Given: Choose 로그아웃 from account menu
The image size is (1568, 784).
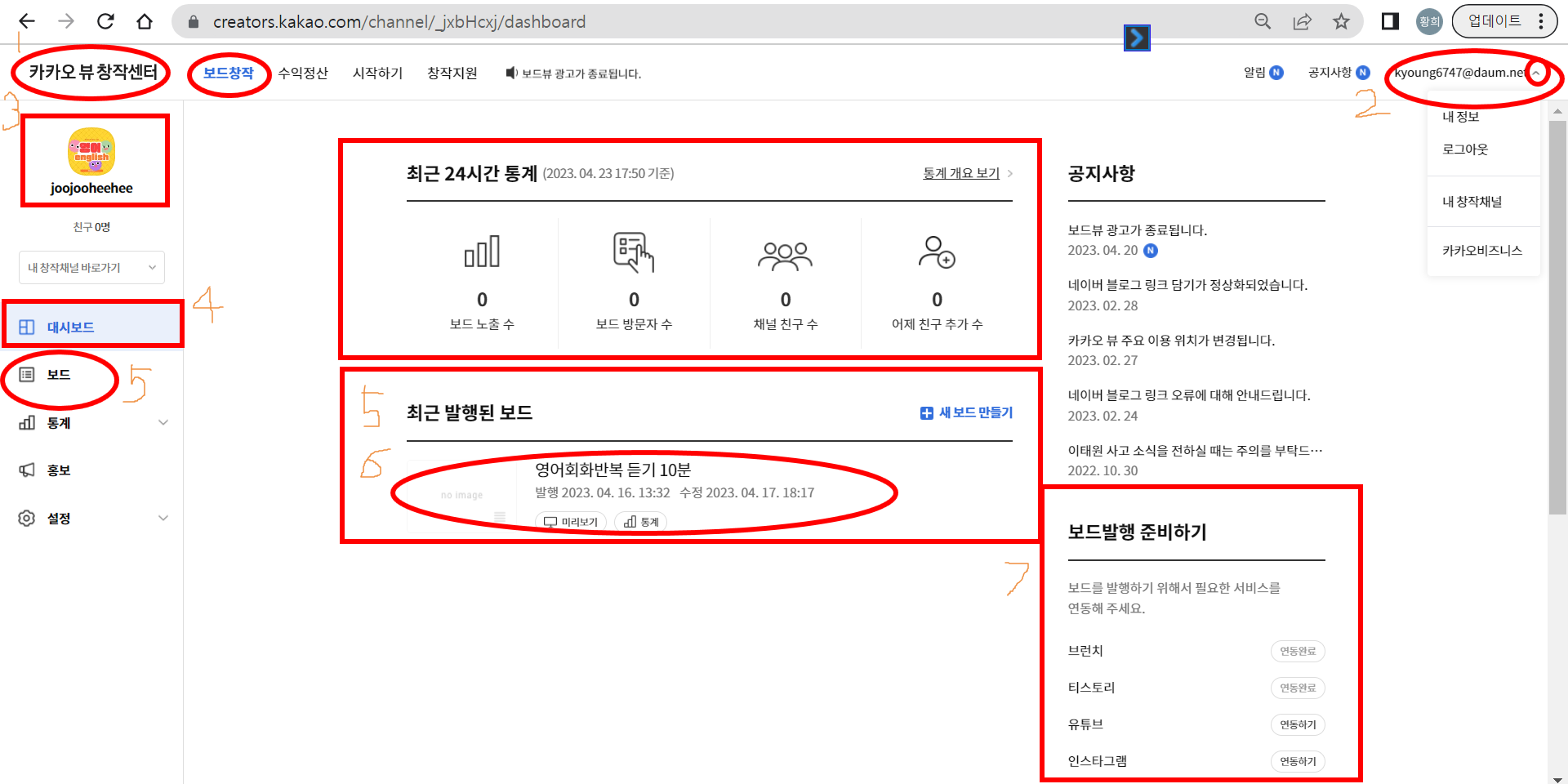Looking at the screenshot, I should [1465, 149].
